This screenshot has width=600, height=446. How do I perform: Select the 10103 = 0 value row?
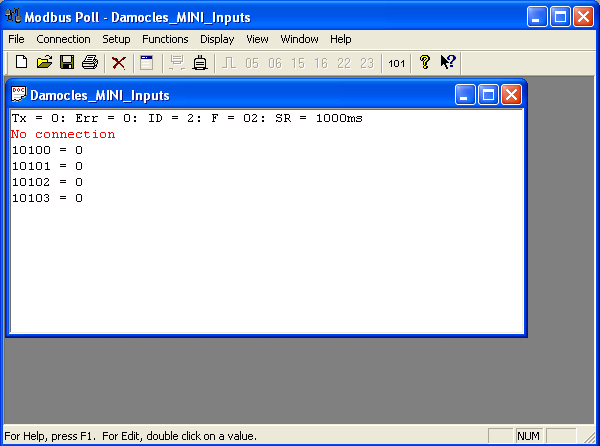pyautogui.click(x=47, y=198)
